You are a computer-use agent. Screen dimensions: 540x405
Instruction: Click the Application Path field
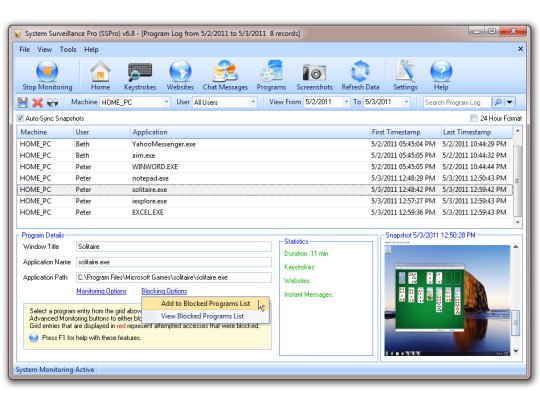(174, 278)
